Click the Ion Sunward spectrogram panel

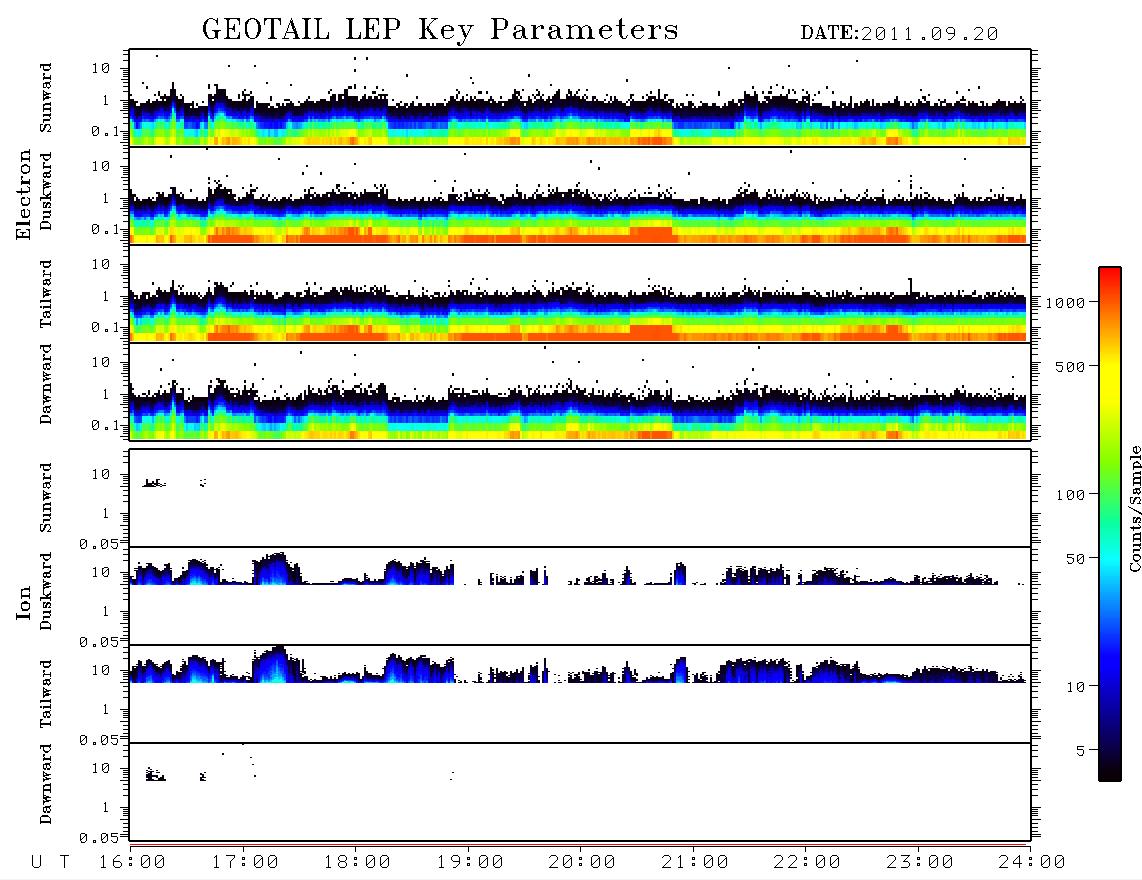coord(580,498)
